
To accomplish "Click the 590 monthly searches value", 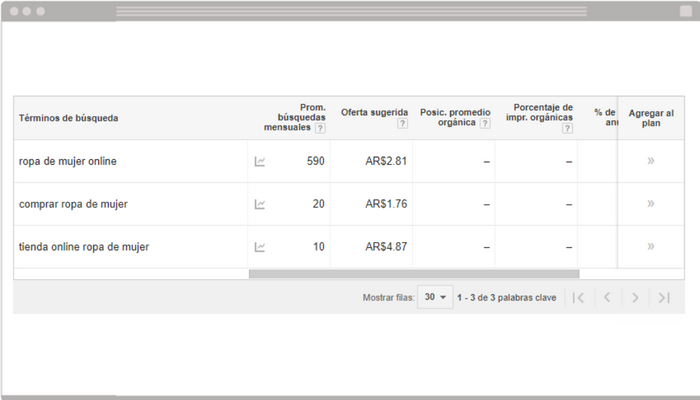I will (316, 161).
